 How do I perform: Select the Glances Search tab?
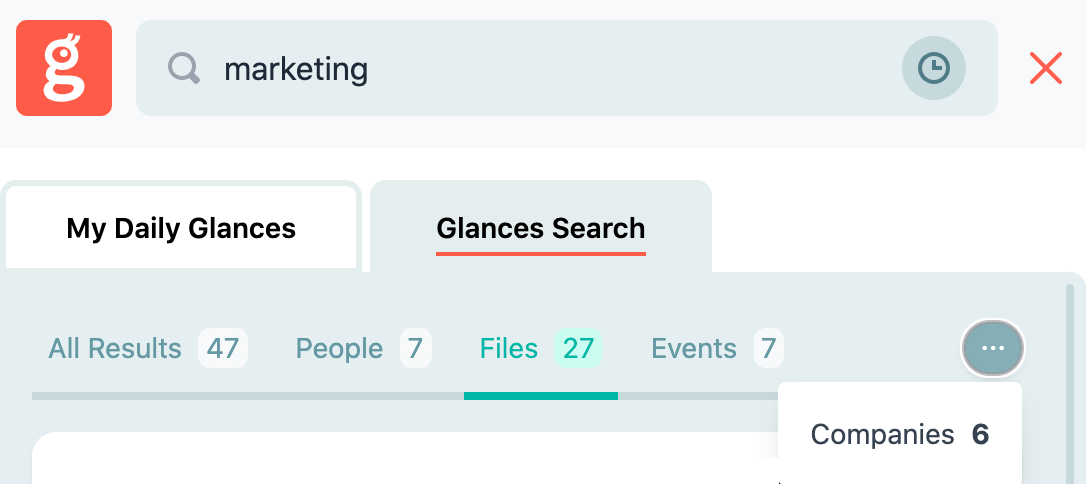coord(541,228)
